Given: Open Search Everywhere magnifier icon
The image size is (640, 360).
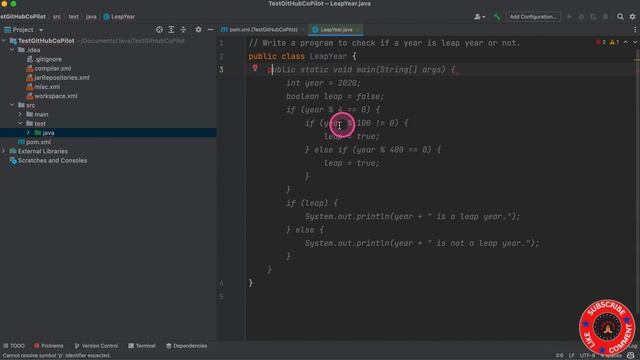Looking at the screenshot, I should click(620, 17).
